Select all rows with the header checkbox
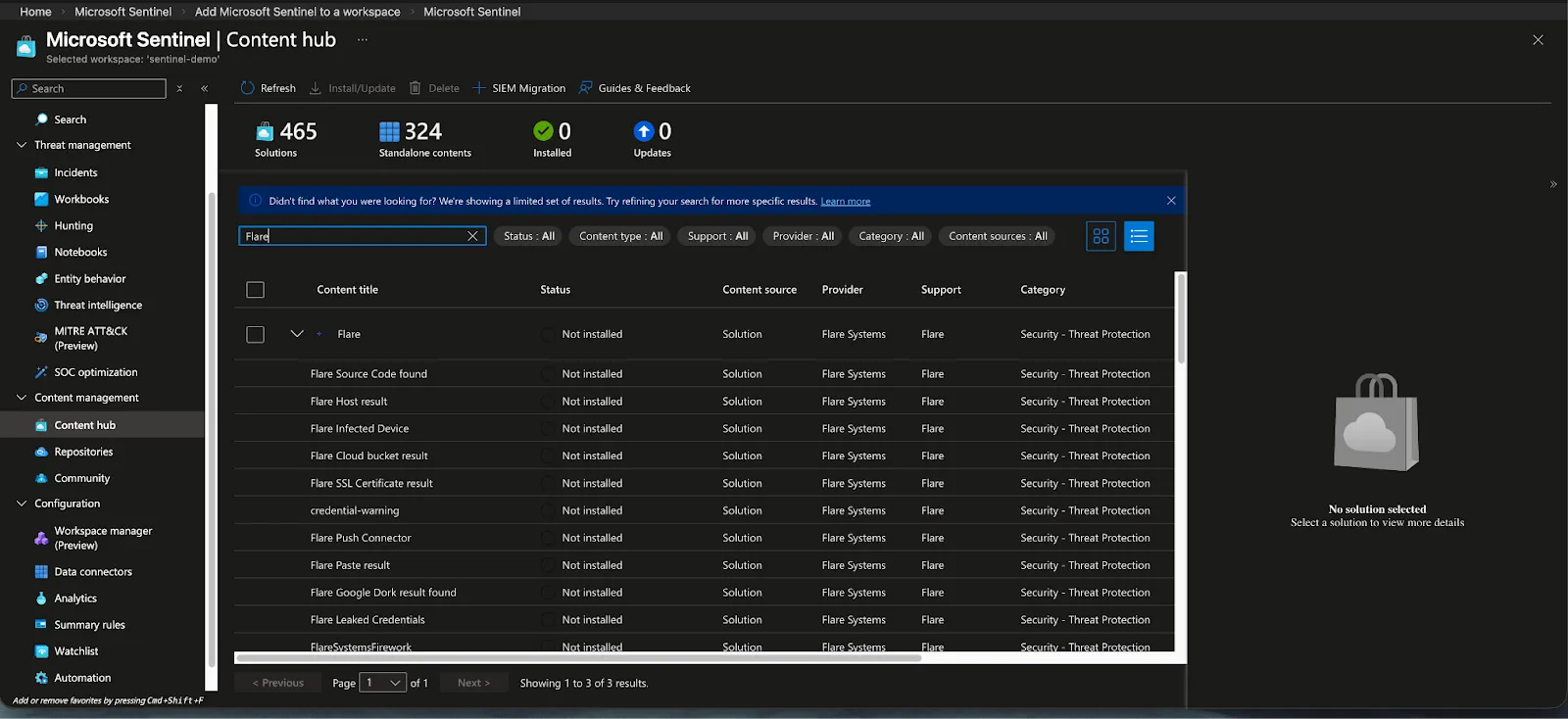This screenshot has width=1568, height=719. click(x=256, y=290)
